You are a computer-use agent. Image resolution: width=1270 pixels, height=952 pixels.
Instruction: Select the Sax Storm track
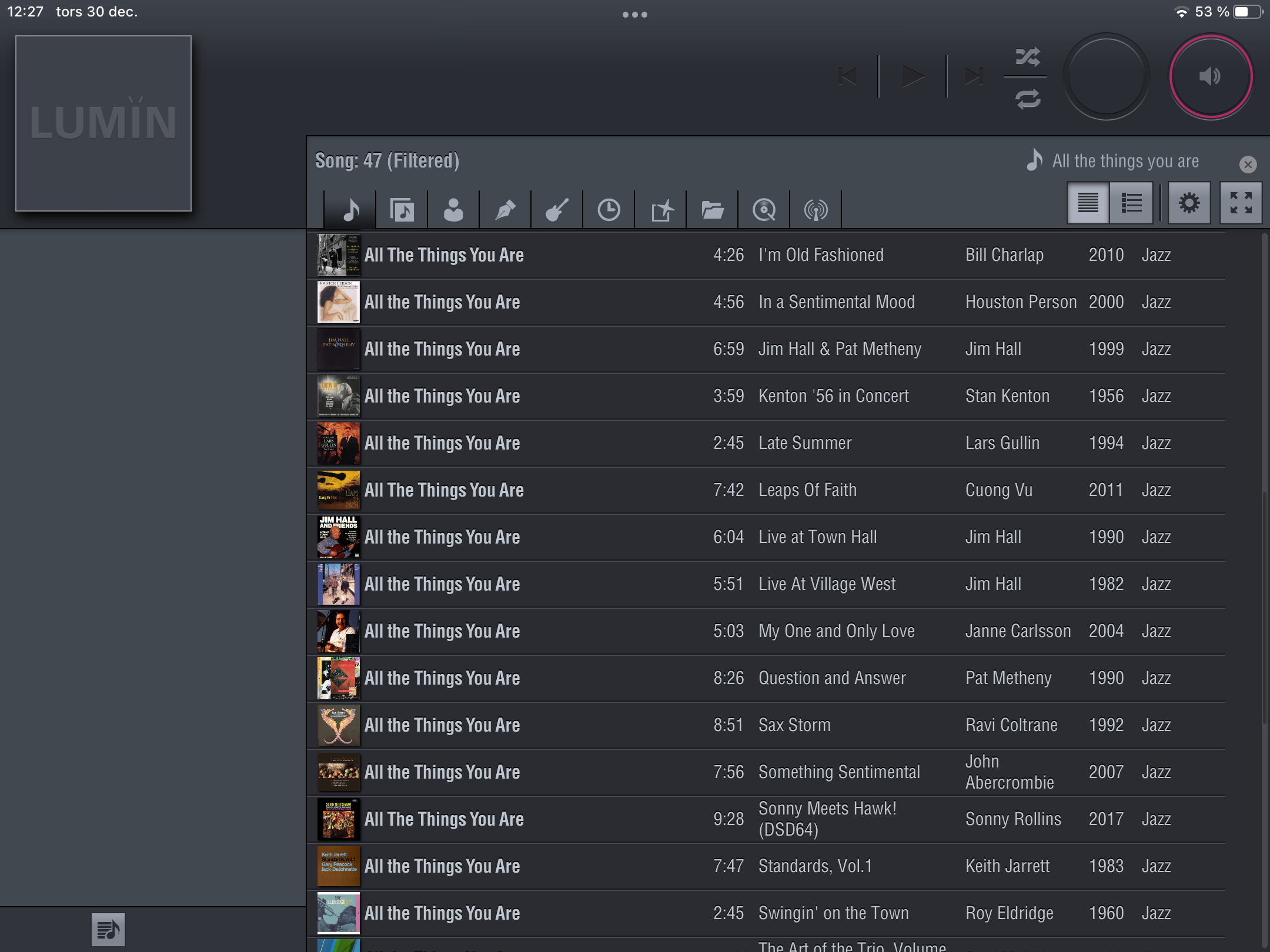click(x=766, y=725)
